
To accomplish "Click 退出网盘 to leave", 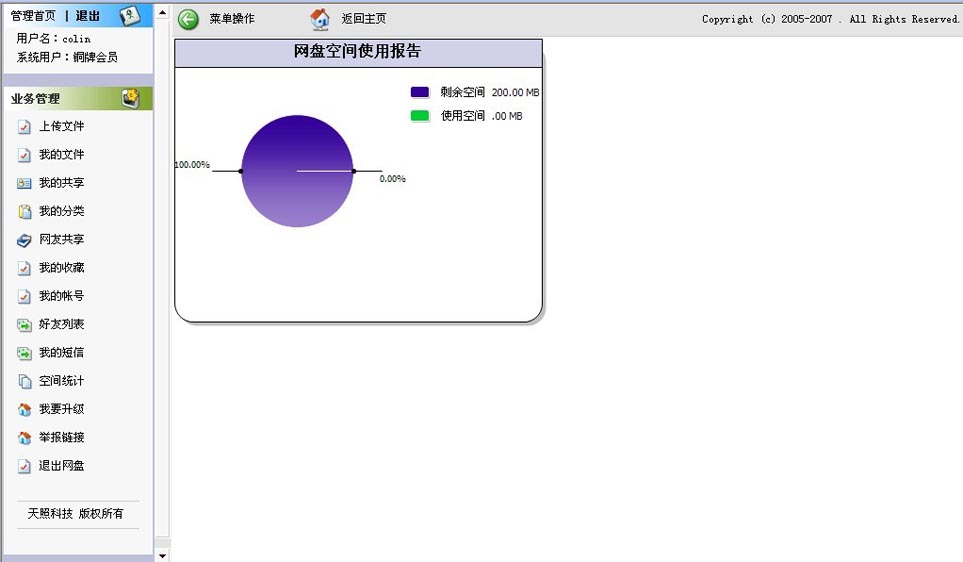I will click(61, 465).
